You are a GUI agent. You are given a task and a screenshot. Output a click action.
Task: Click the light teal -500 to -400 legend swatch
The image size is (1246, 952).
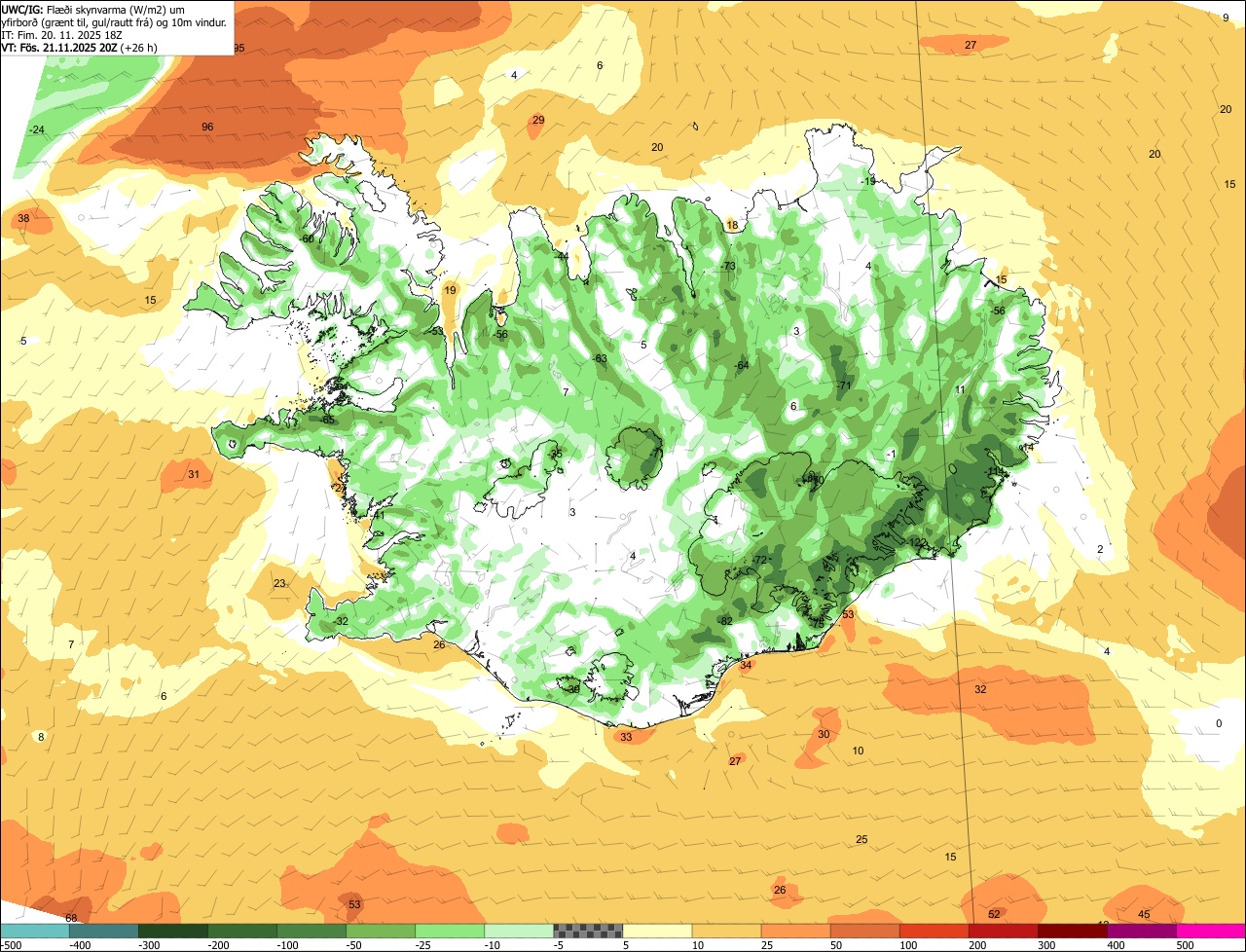[x=35, y=931]
